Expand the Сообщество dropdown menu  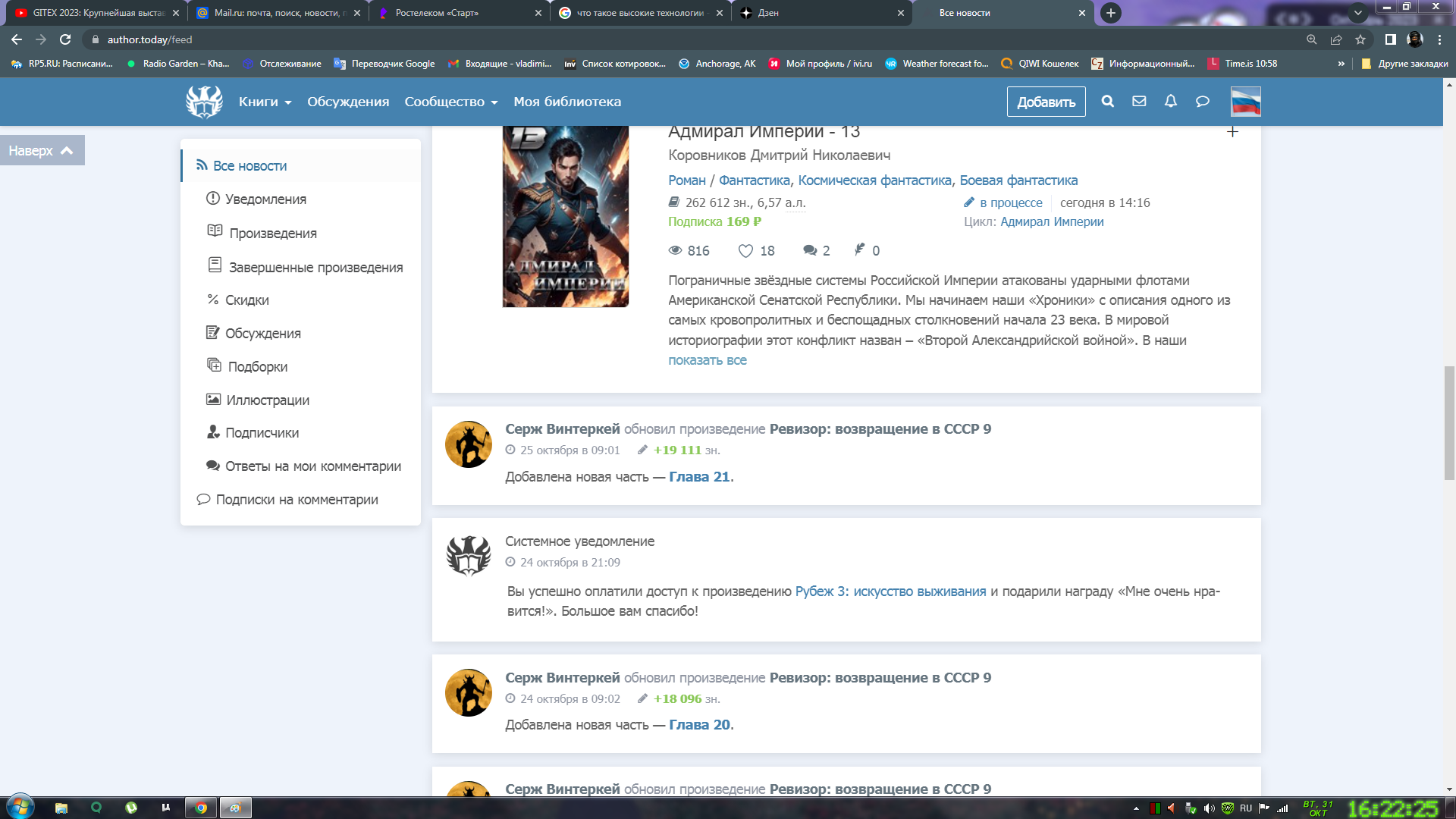tap(451, 102)
